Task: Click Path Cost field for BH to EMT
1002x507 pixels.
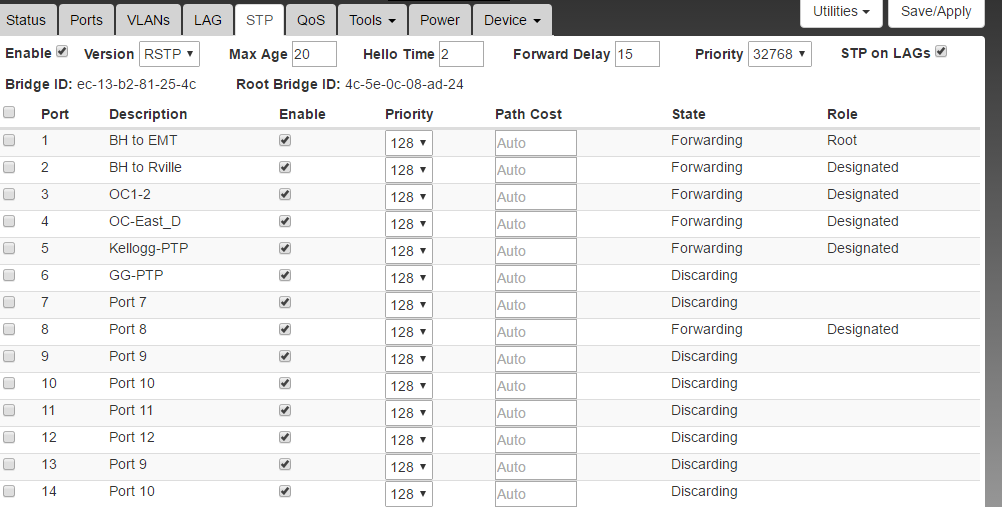Action: pos(535,143)
